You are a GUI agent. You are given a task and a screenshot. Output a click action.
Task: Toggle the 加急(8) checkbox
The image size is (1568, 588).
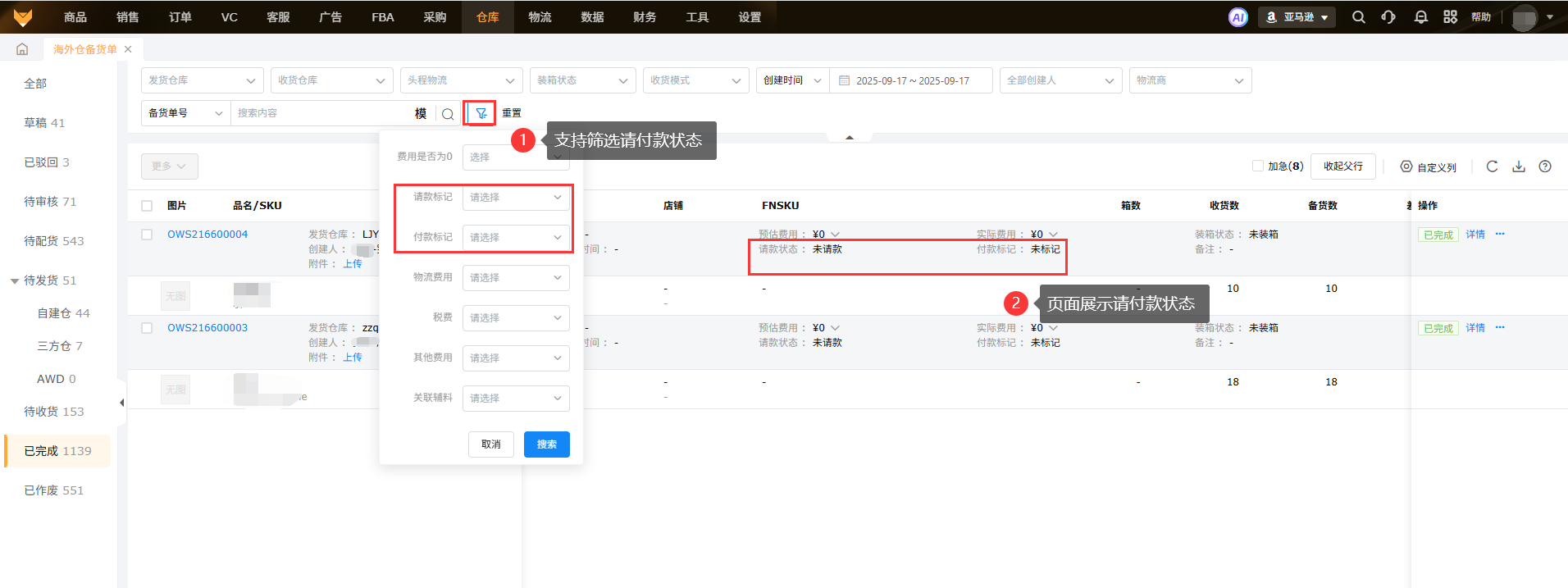1257,166
